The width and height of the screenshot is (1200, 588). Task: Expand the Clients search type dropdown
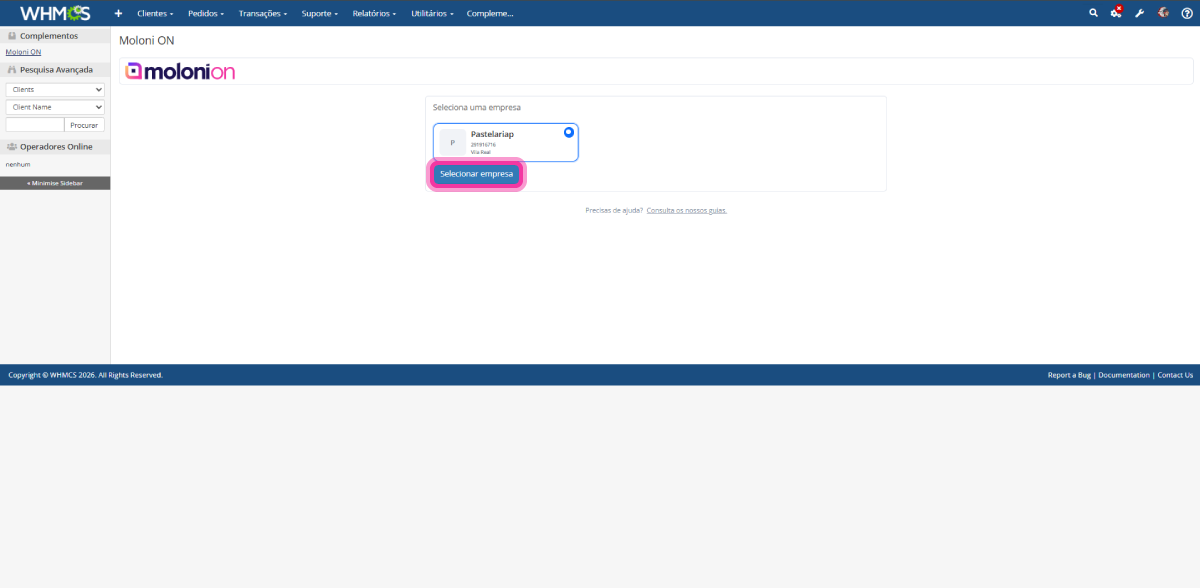[55, 89]
